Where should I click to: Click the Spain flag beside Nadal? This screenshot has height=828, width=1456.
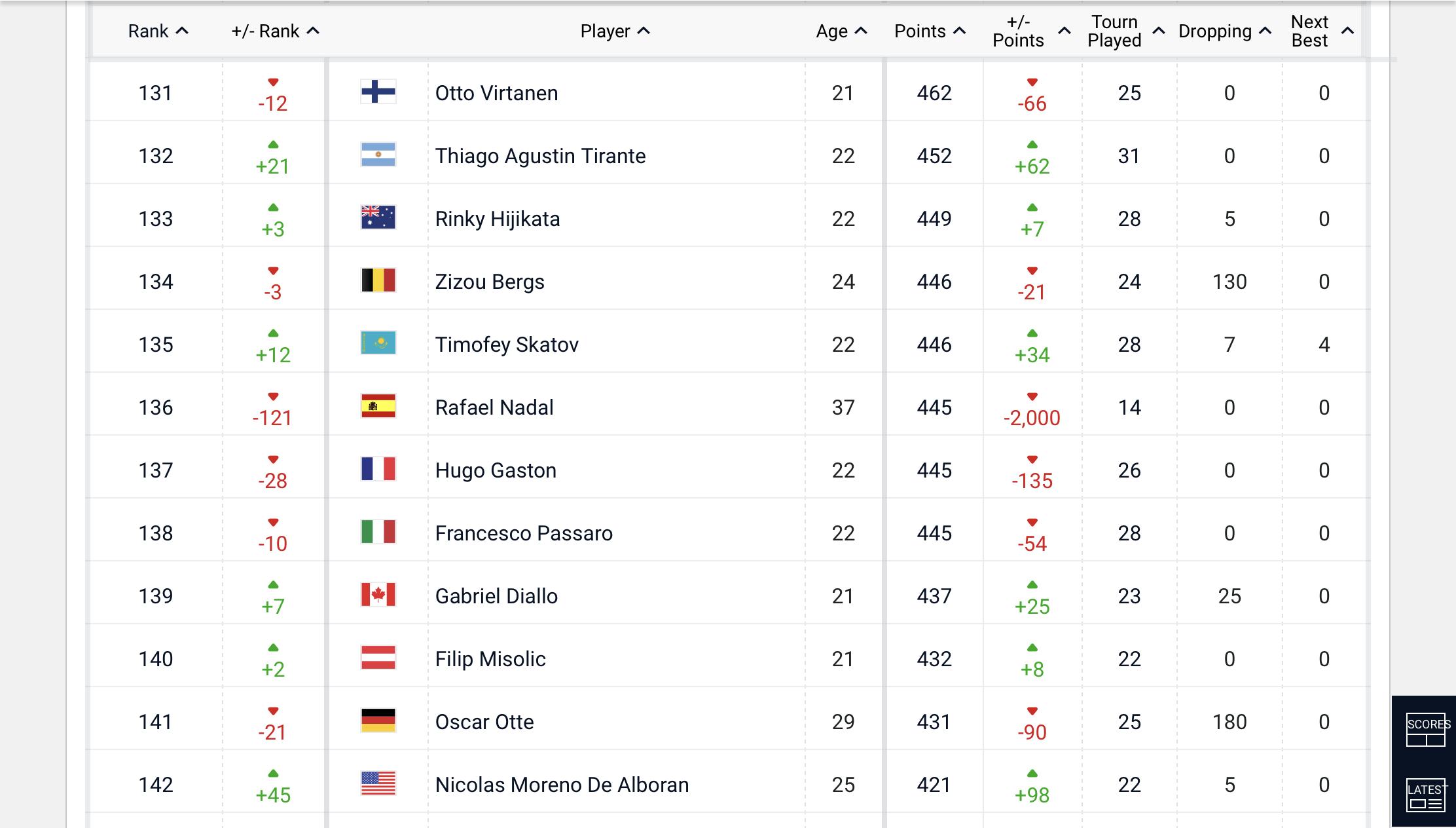(x=378, y=406)
